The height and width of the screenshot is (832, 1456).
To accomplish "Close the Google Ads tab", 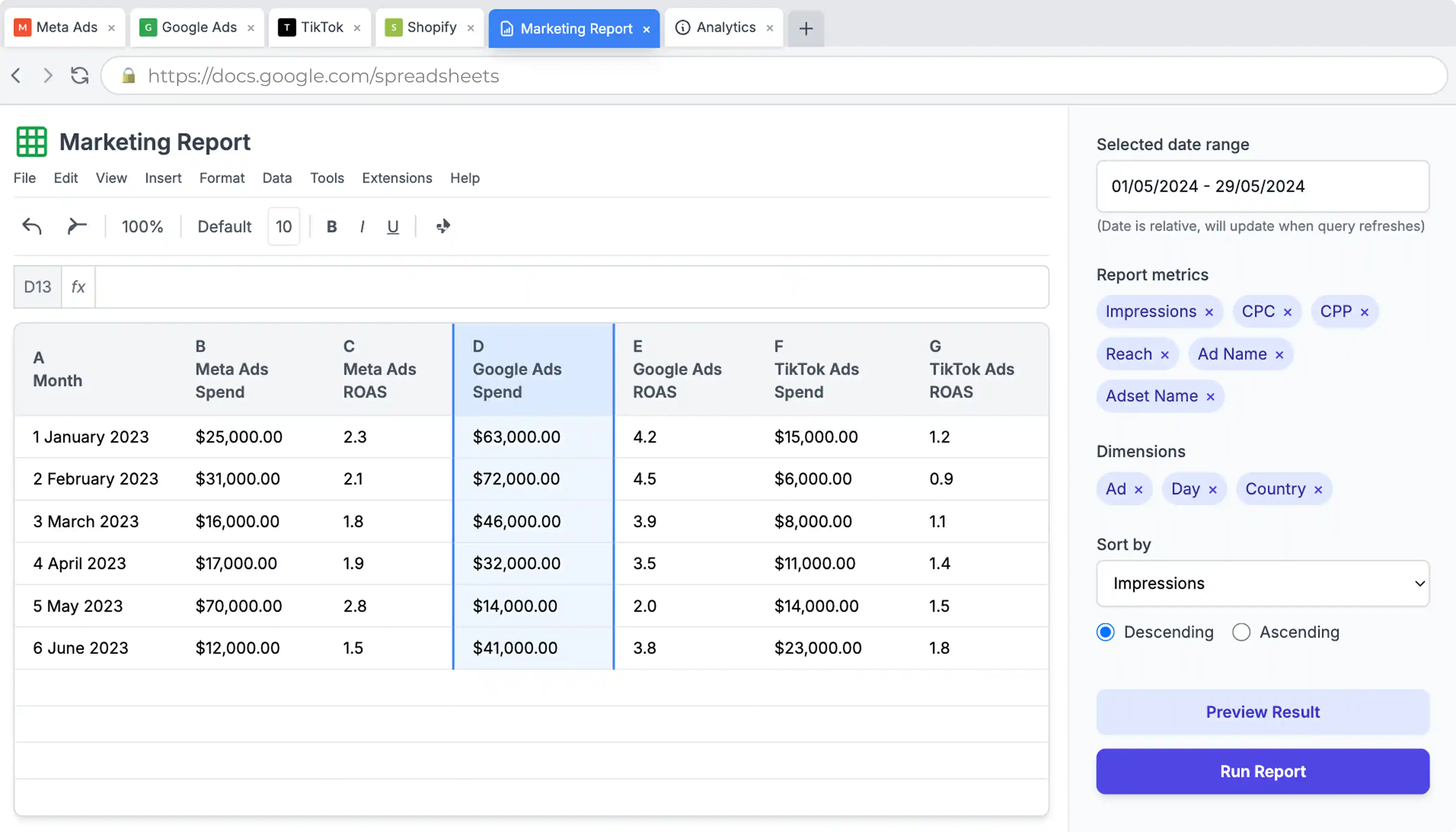I will pos(251,28).
